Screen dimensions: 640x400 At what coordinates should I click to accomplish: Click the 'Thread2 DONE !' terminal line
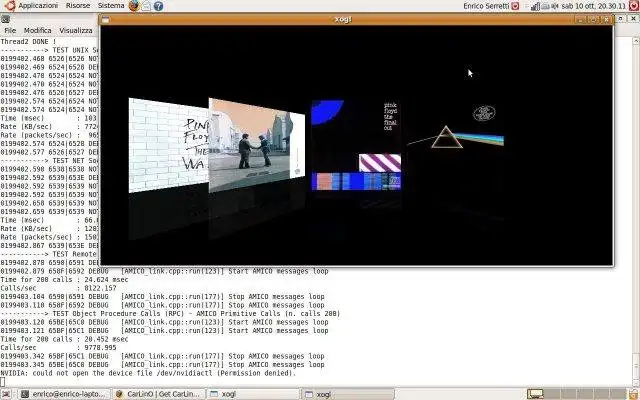coord(28,41)
